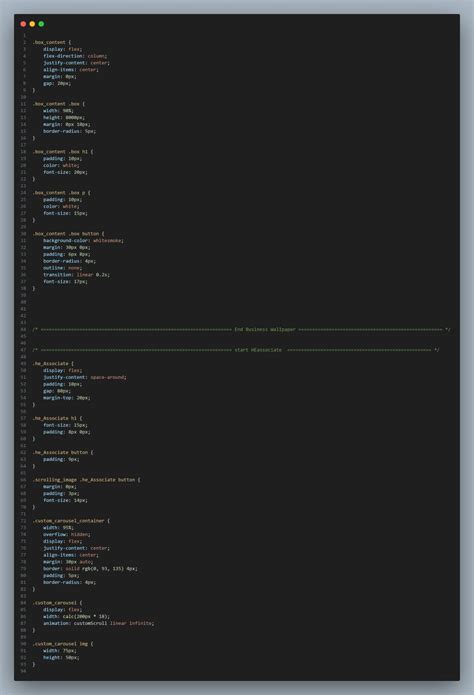
Task: Click the .he_Associate h1 selector
Action: tap(55, 418)
